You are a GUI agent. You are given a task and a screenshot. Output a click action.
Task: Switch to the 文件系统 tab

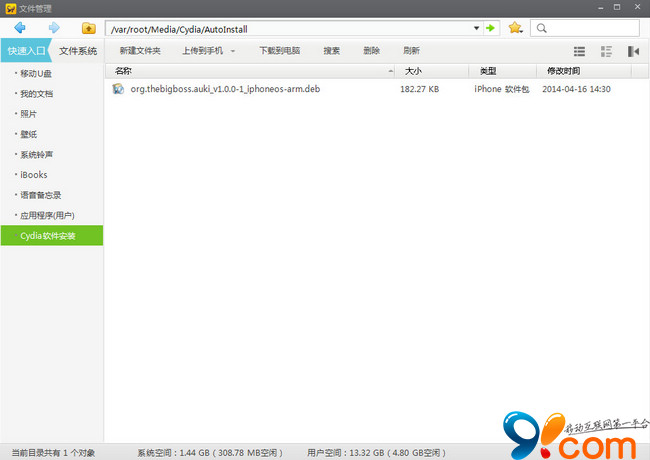click(78, 51)
